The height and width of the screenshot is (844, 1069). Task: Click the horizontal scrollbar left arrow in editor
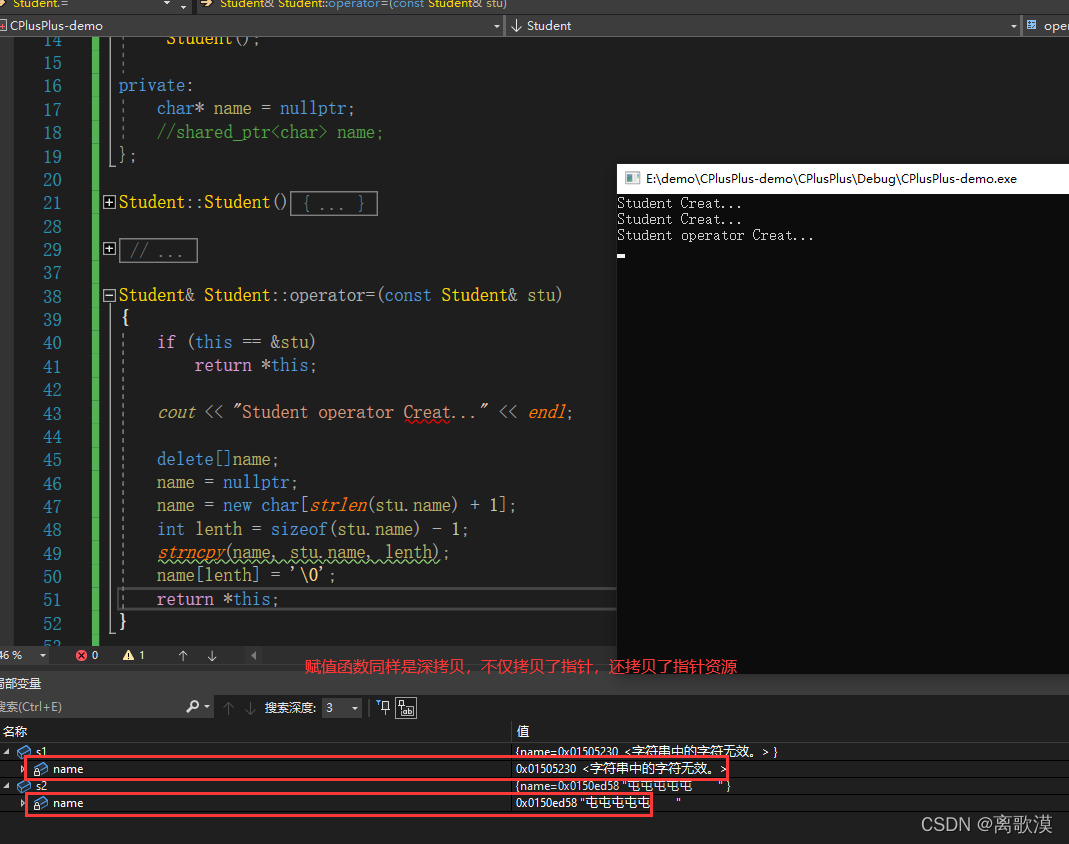[254, 655]
